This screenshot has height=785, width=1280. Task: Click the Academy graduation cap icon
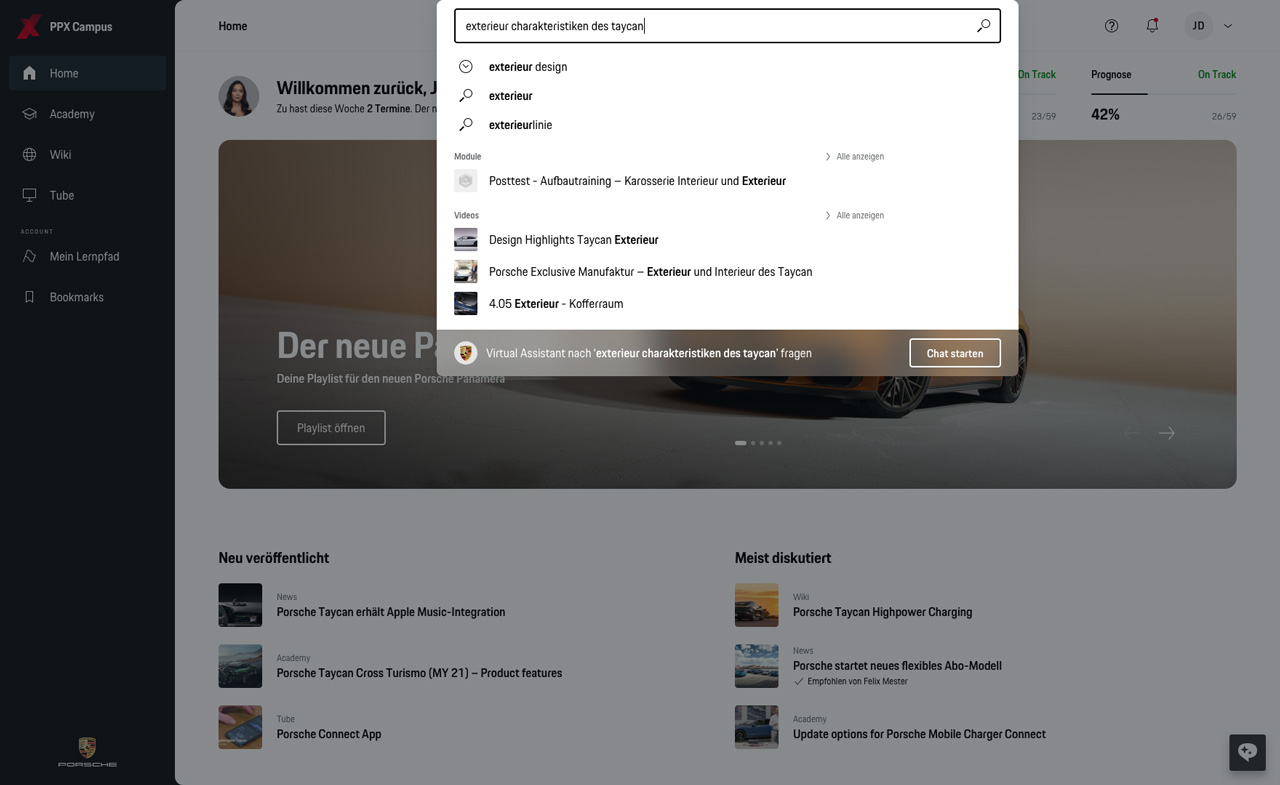[30, 114]
